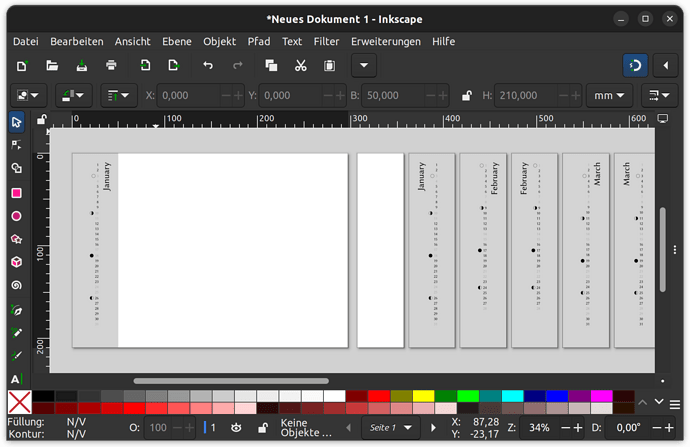This screenshot has width=690, height=447.
Task: Expand the toolbar overflow dropdown arrow
Action: point(364,66)
